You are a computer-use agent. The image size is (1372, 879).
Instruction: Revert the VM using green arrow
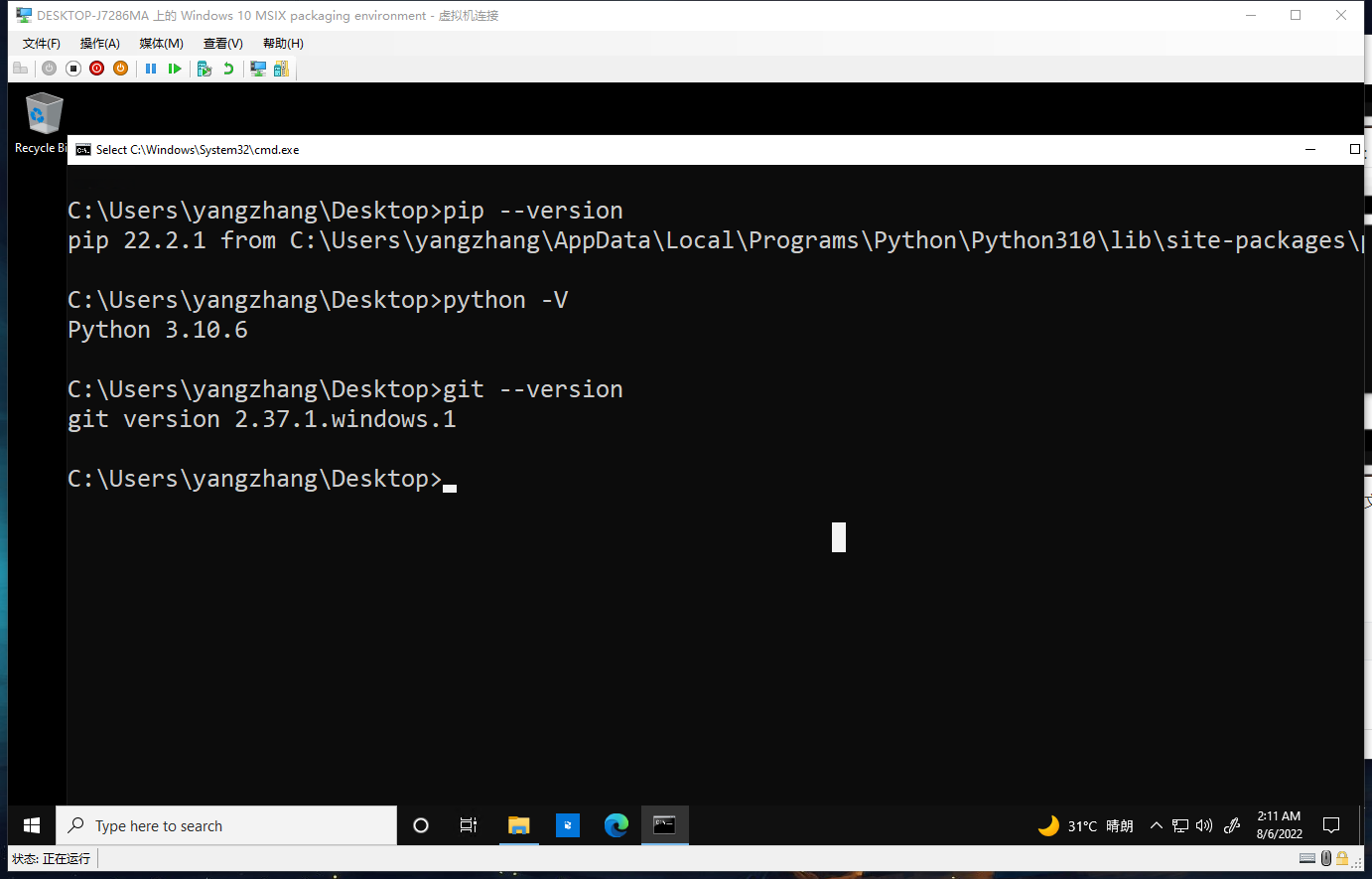click(x=228, y=69)
